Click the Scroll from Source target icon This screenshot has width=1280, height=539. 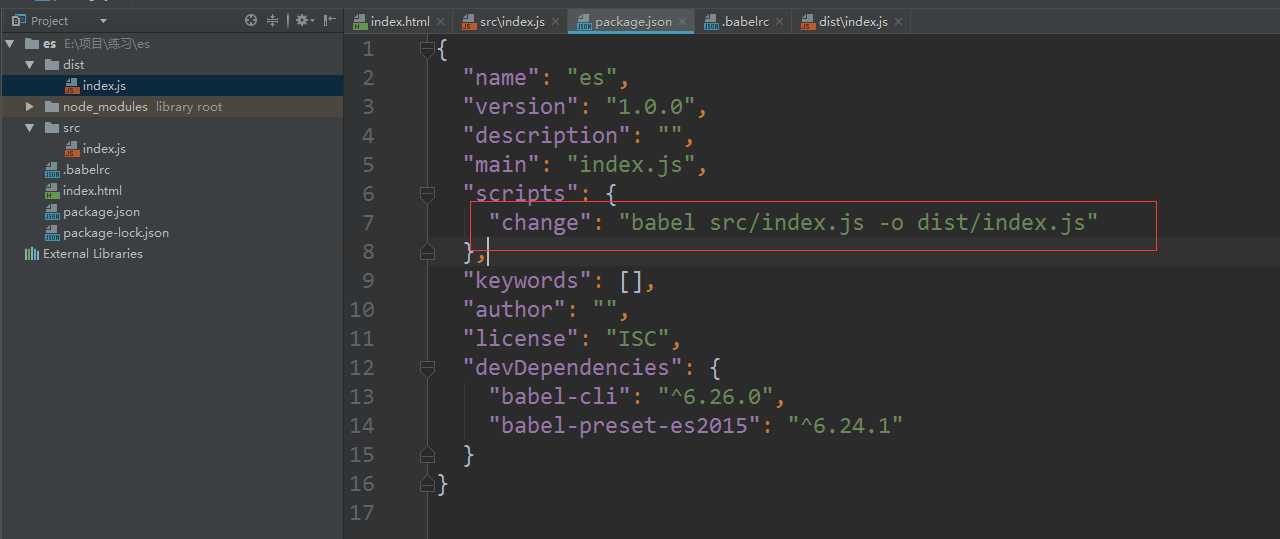pyautogui.click(x=251, y=20)
